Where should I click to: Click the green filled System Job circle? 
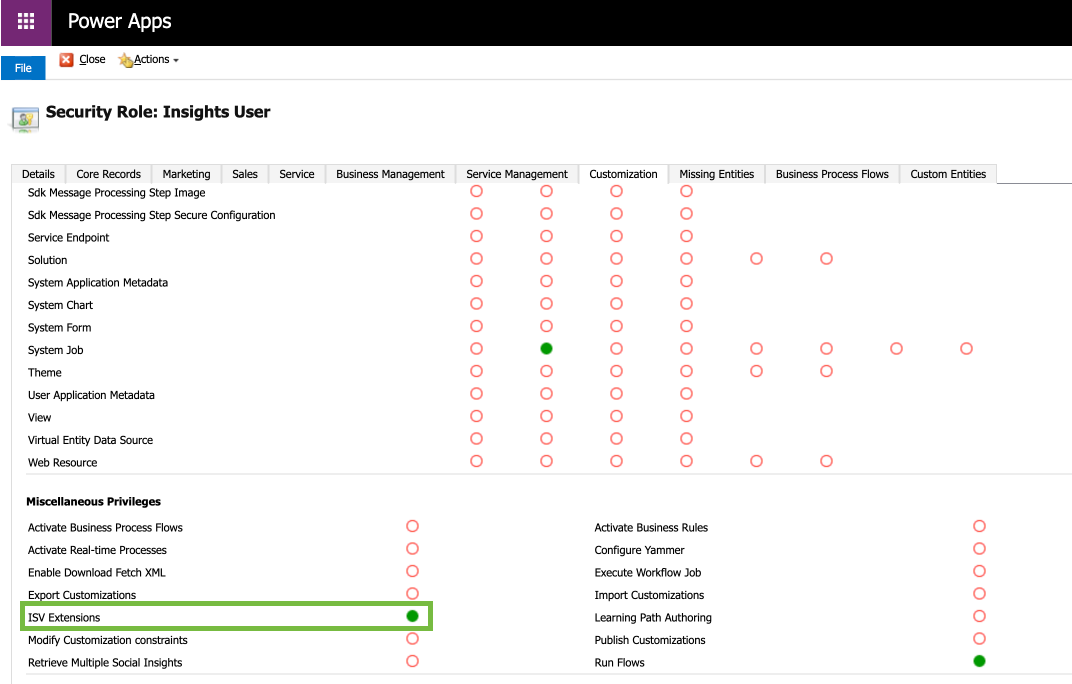coord(546,349)
